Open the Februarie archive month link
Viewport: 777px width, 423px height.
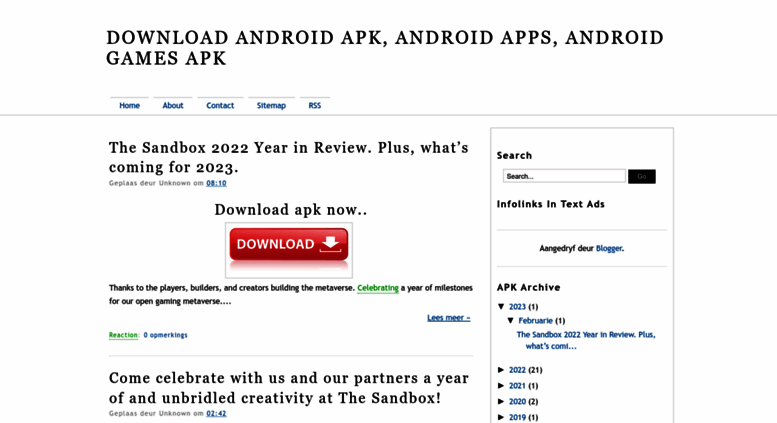click(535, 320)
